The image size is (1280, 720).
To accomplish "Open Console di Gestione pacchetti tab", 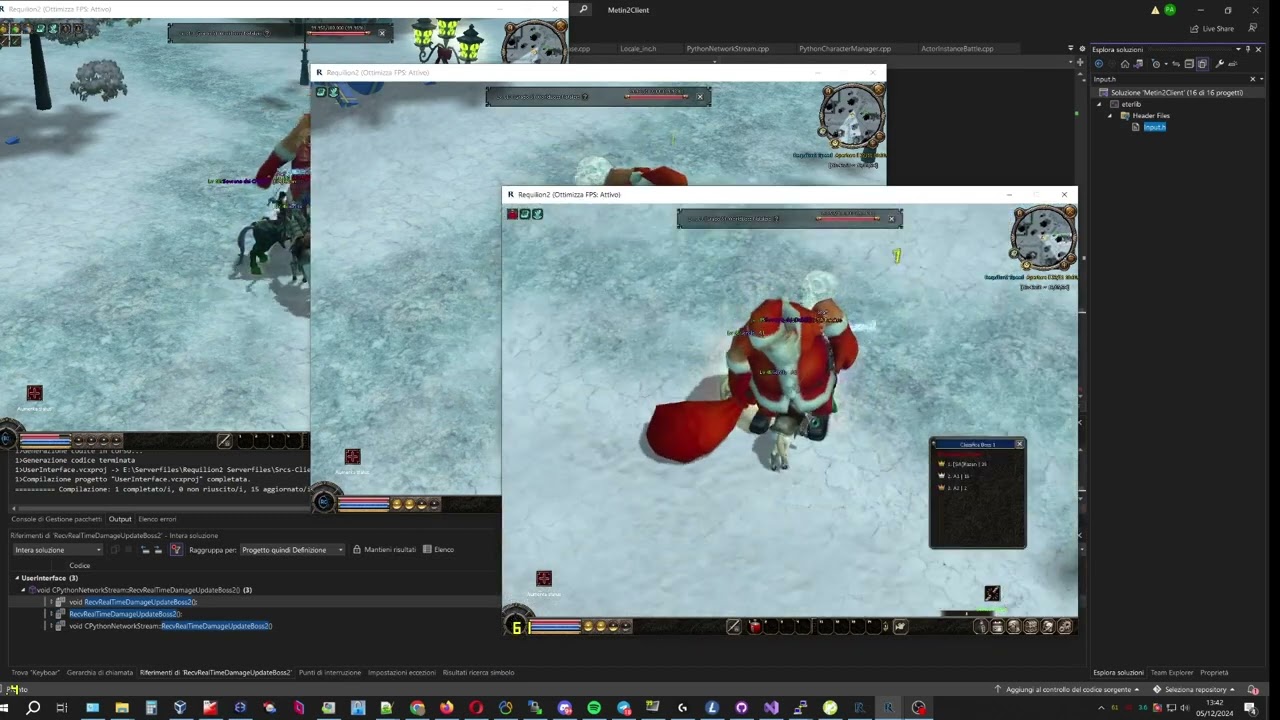I will pyautogui.click(x=56, y=519).
